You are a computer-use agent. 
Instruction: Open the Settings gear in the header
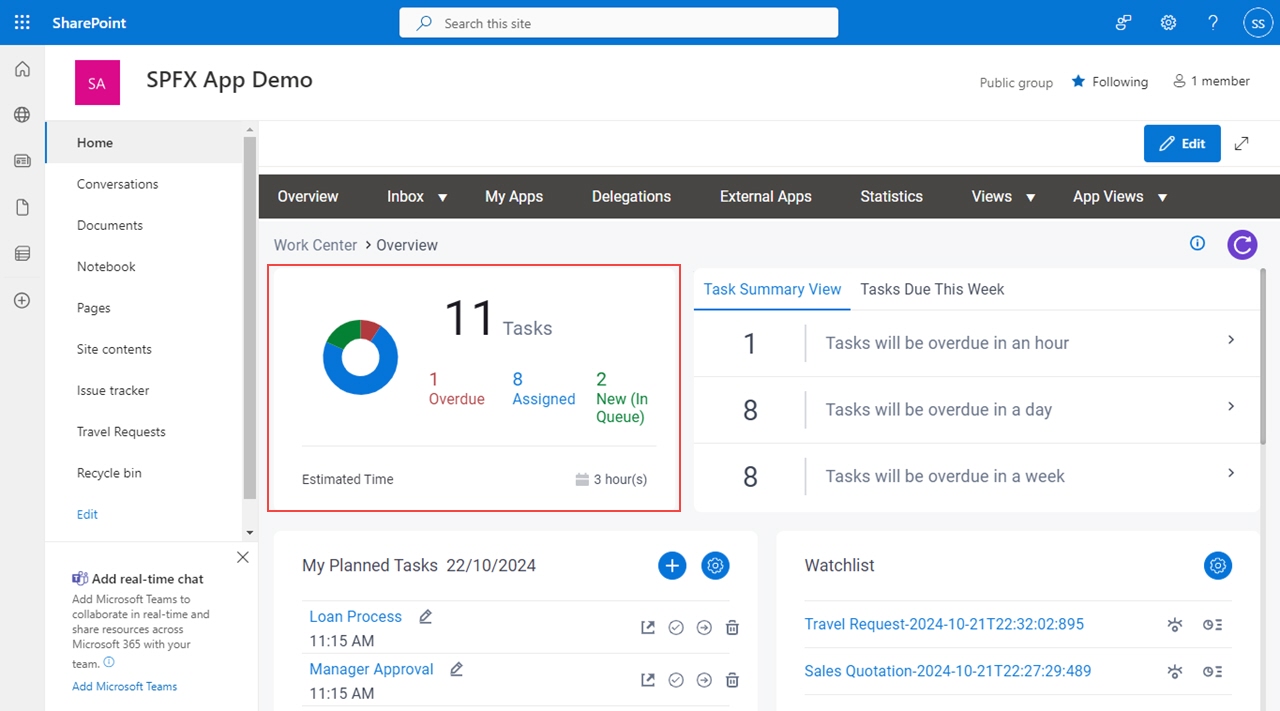click(1168, 22)
